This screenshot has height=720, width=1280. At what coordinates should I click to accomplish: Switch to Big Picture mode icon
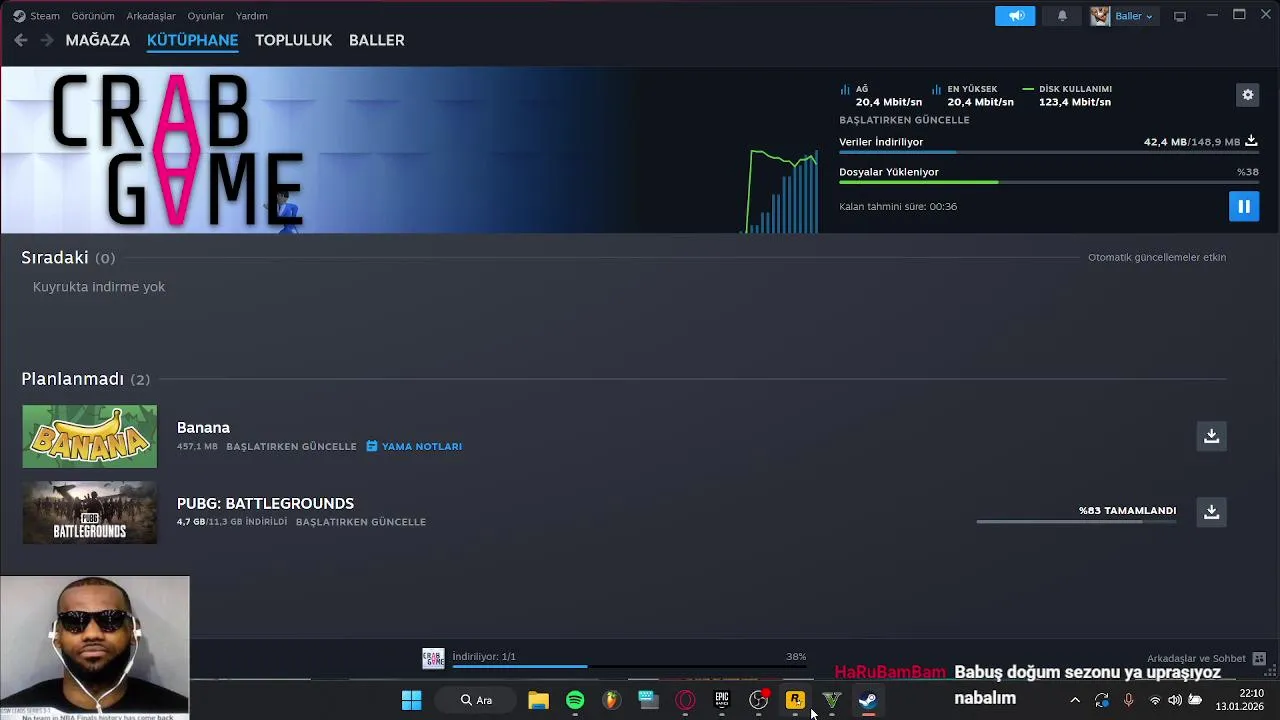1180,16
